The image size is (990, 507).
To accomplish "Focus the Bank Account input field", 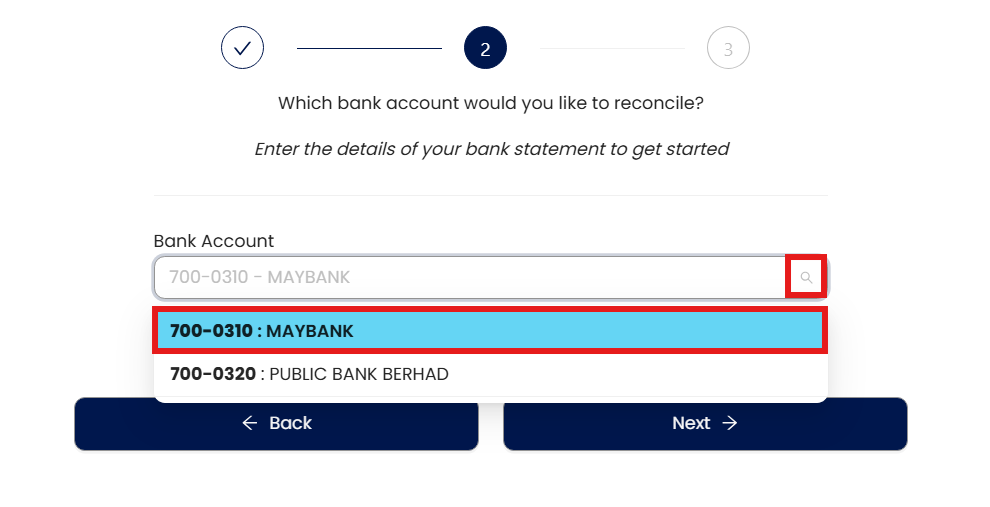I will (x=470, y=277).
